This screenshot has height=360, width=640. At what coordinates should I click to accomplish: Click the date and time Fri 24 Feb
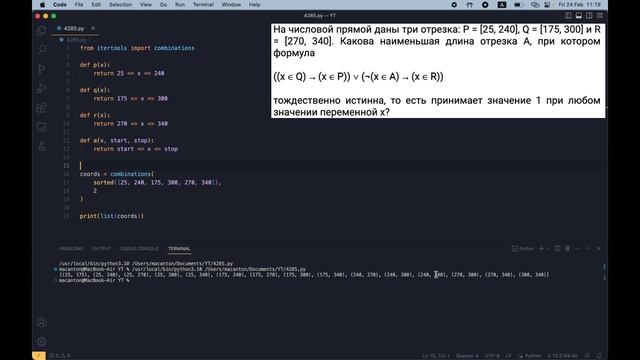(x=580, y=5)
